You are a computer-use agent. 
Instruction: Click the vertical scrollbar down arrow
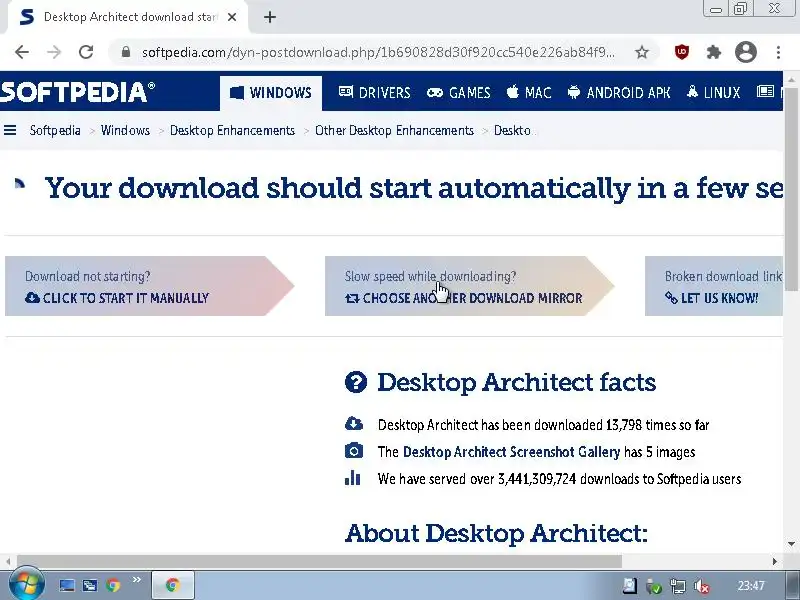click(791, 544)
